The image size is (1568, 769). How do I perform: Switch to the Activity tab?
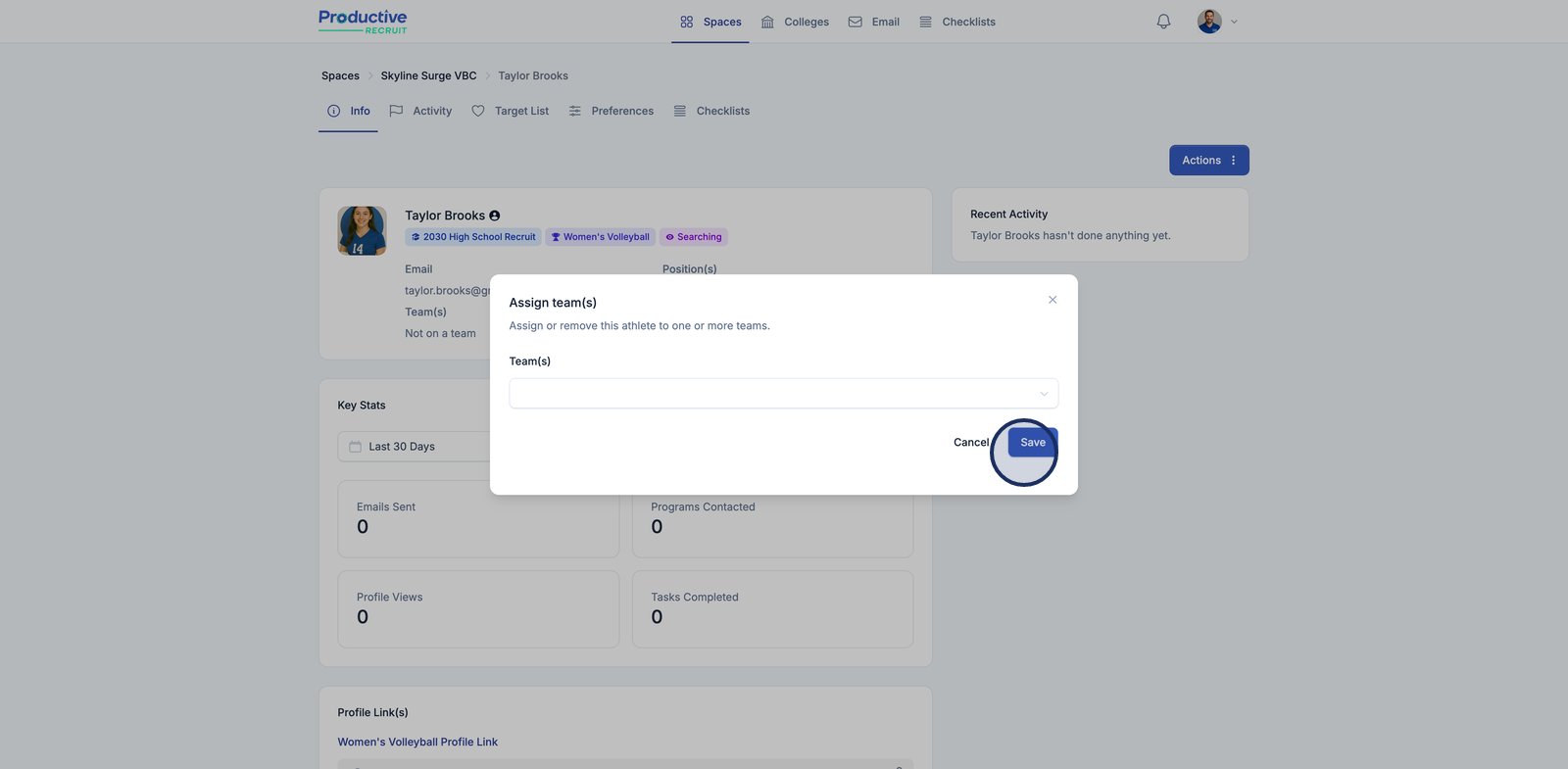421,112
